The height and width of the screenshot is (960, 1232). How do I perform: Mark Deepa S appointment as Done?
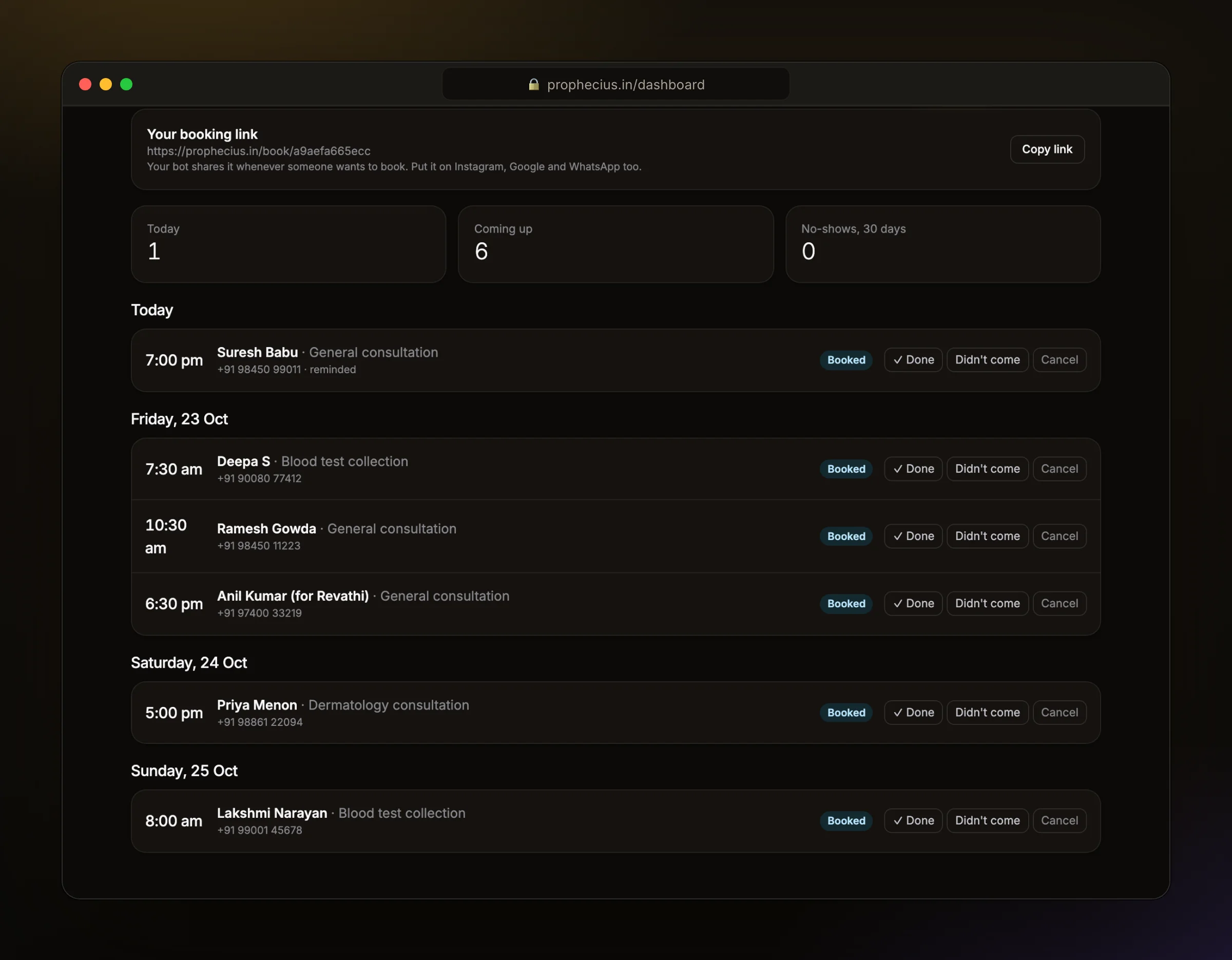tap(913, 469)
